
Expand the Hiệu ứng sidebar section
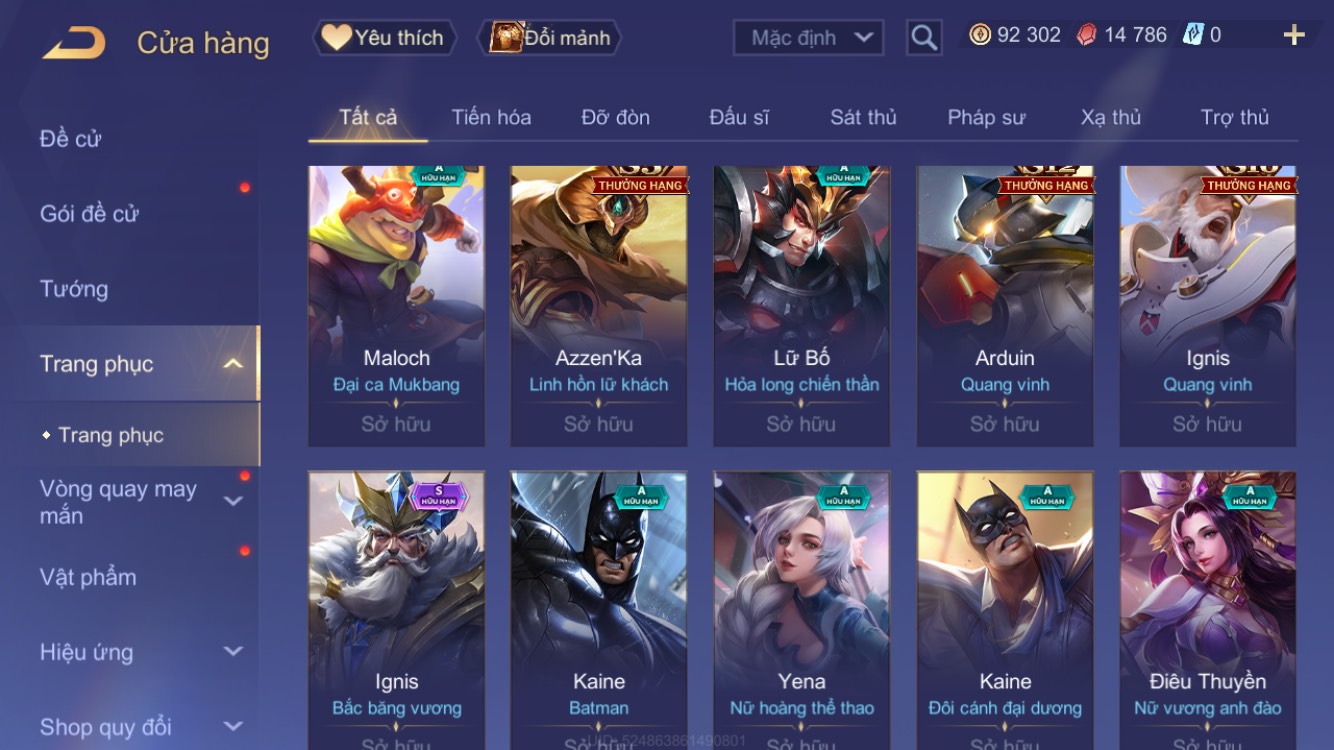coord(232,652)
